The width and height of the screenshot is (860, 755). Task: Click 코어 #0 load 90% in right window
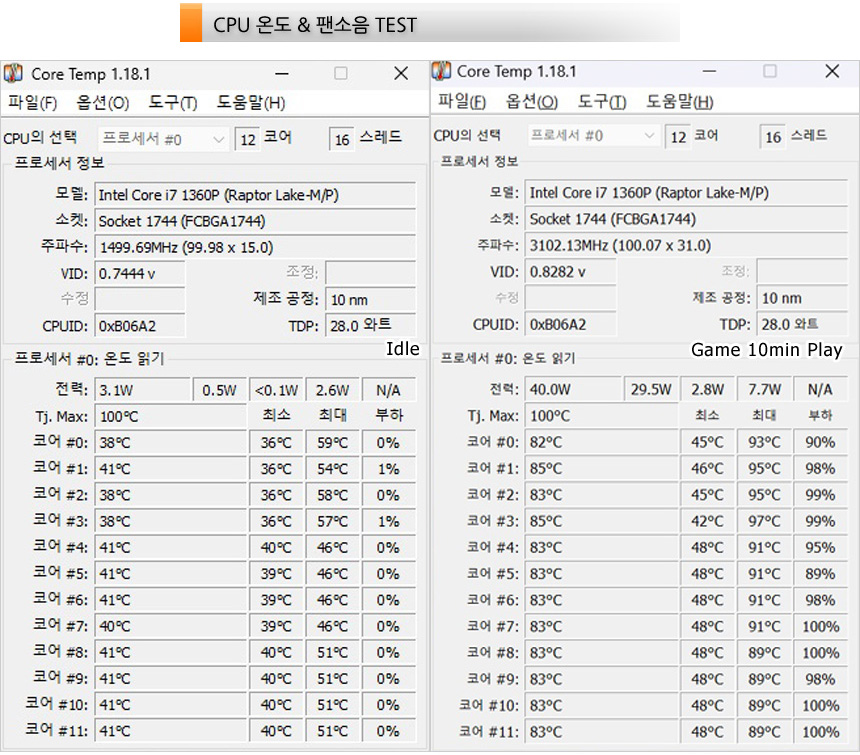click(x=821, y=442)
